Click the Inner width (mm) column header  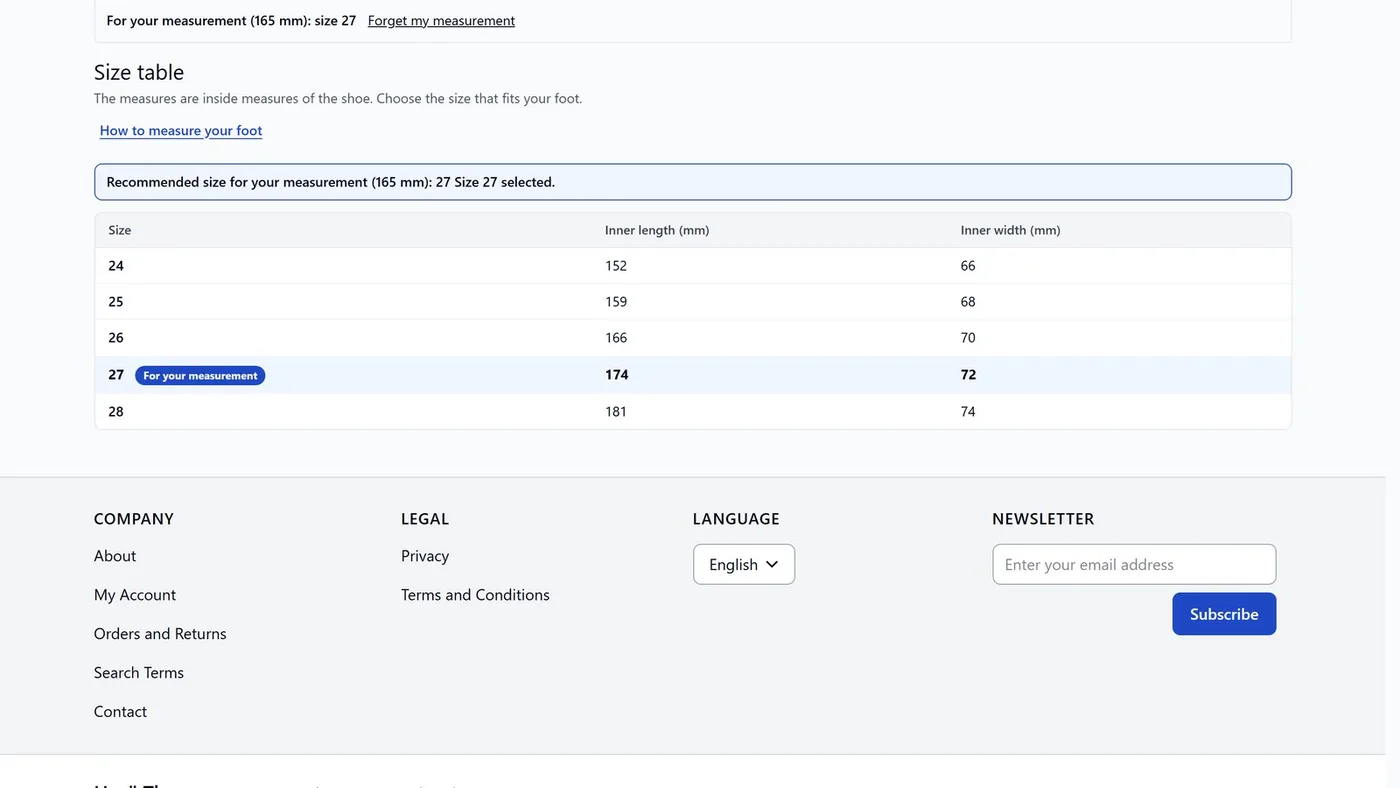click(1011, 230)
